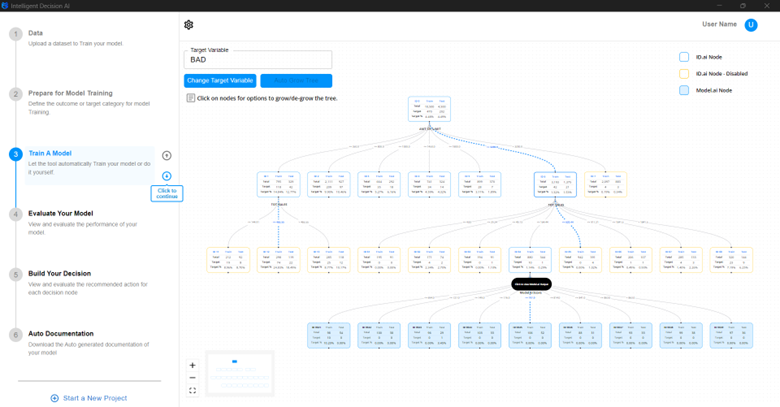Select the Model.ai node under the dashed blue connector
Screen dimensions: 780x407
[530, 335]
